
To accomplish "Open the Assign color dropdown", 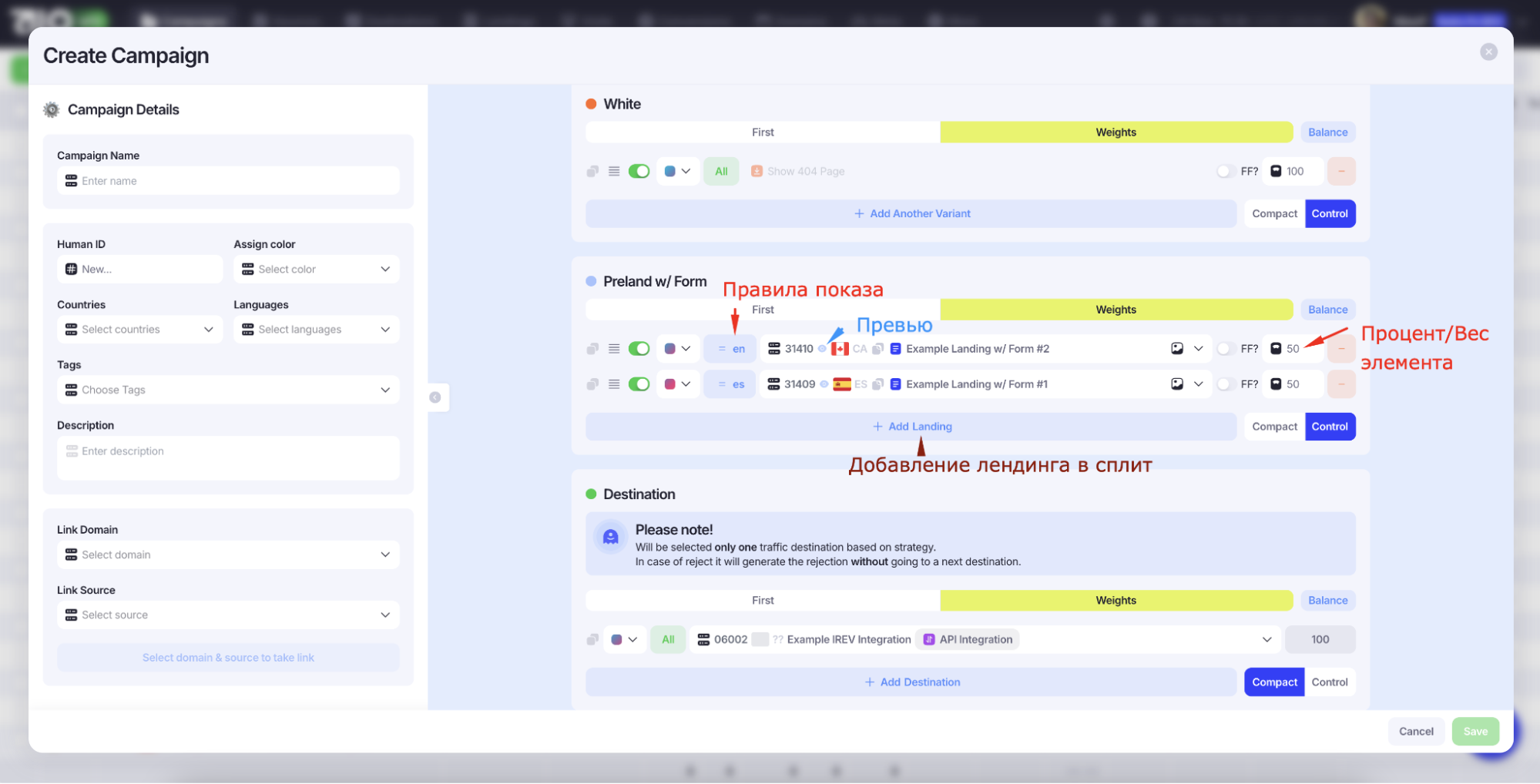I will pos(317,270).
